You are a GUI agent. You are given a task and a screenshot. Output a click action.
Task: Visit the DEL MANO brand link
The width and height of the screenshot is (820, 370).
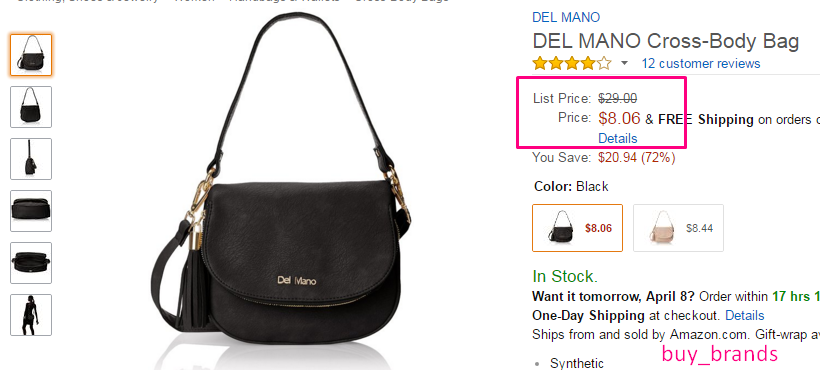coord(566,17)
